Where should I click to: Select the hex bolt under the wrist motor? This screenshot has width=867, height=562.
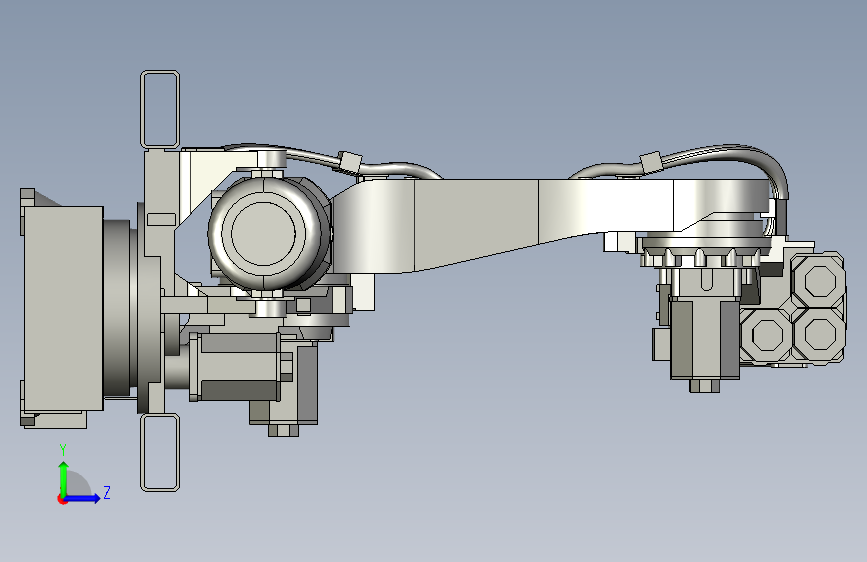pyautogui.click(x=704, y=386)
